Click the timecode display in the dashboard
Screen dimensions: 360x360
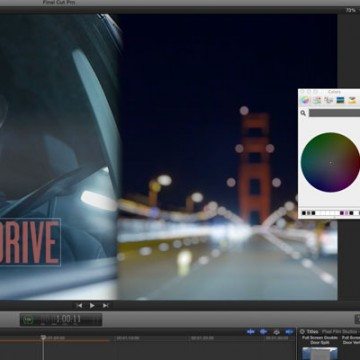click(x=68, y=319)
